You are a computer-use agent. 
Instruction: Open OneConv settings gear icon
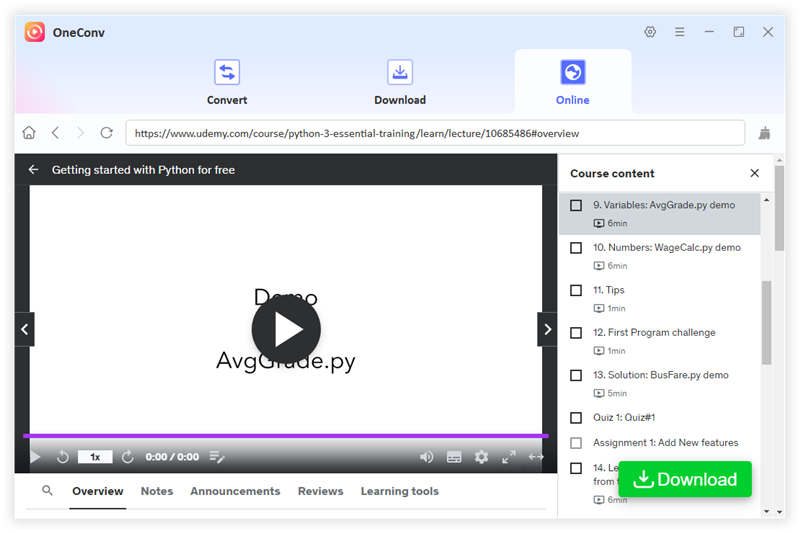coord(649,32)
